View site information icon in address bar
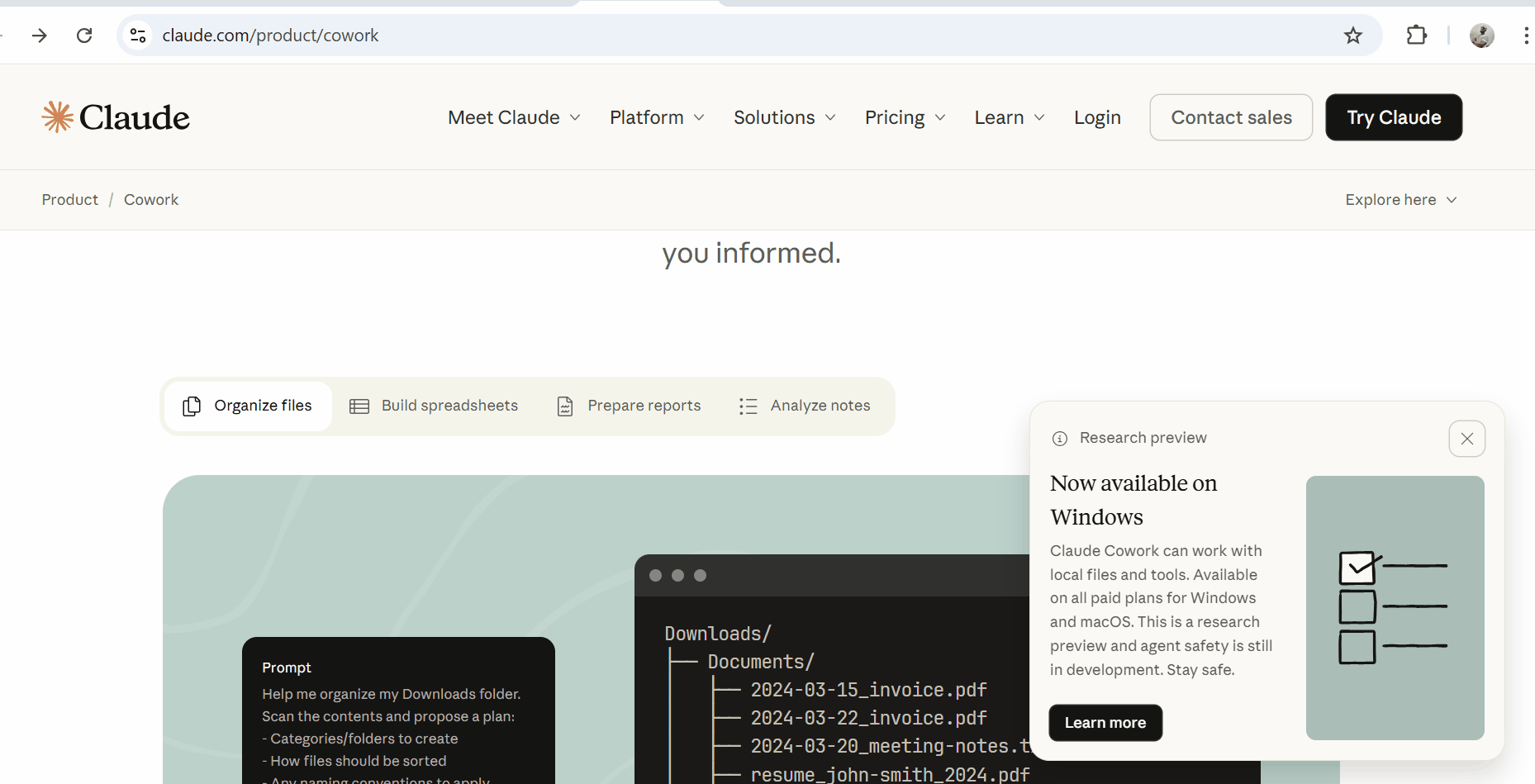1535x784 pixels. [x=138, y=36]
